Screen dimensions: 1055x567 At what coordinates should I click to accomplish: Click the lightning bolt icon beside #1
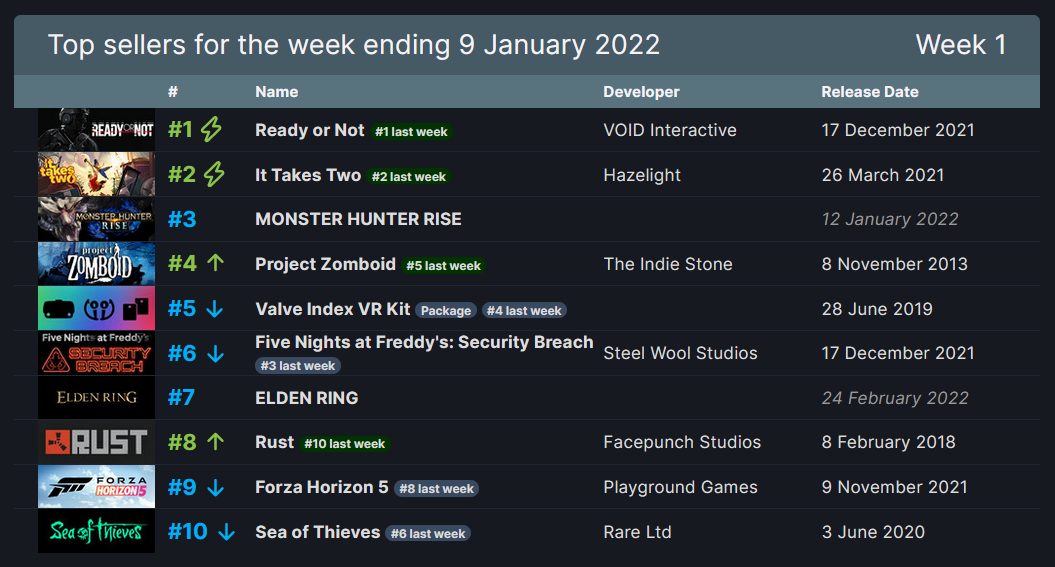(x=211, y=129)
